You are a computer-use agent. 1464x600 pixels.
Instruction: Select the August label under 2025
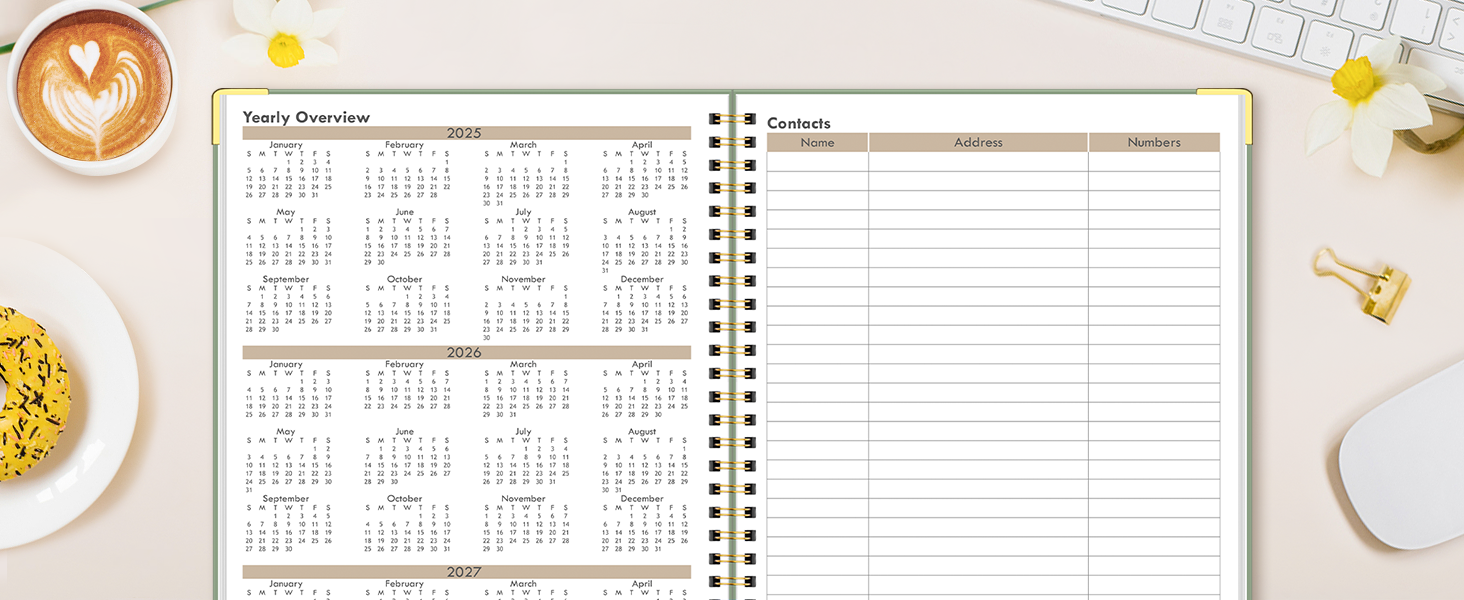tap(642, 212)
